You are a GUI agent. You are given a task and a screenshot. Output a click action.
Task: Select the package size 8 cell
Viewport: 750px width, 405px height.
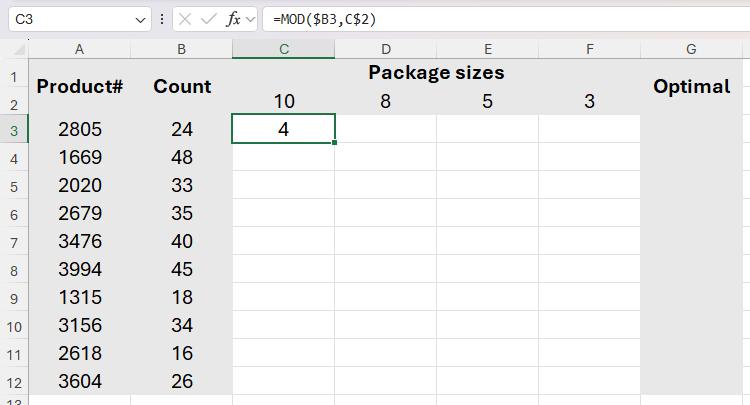tap(385, 101)
